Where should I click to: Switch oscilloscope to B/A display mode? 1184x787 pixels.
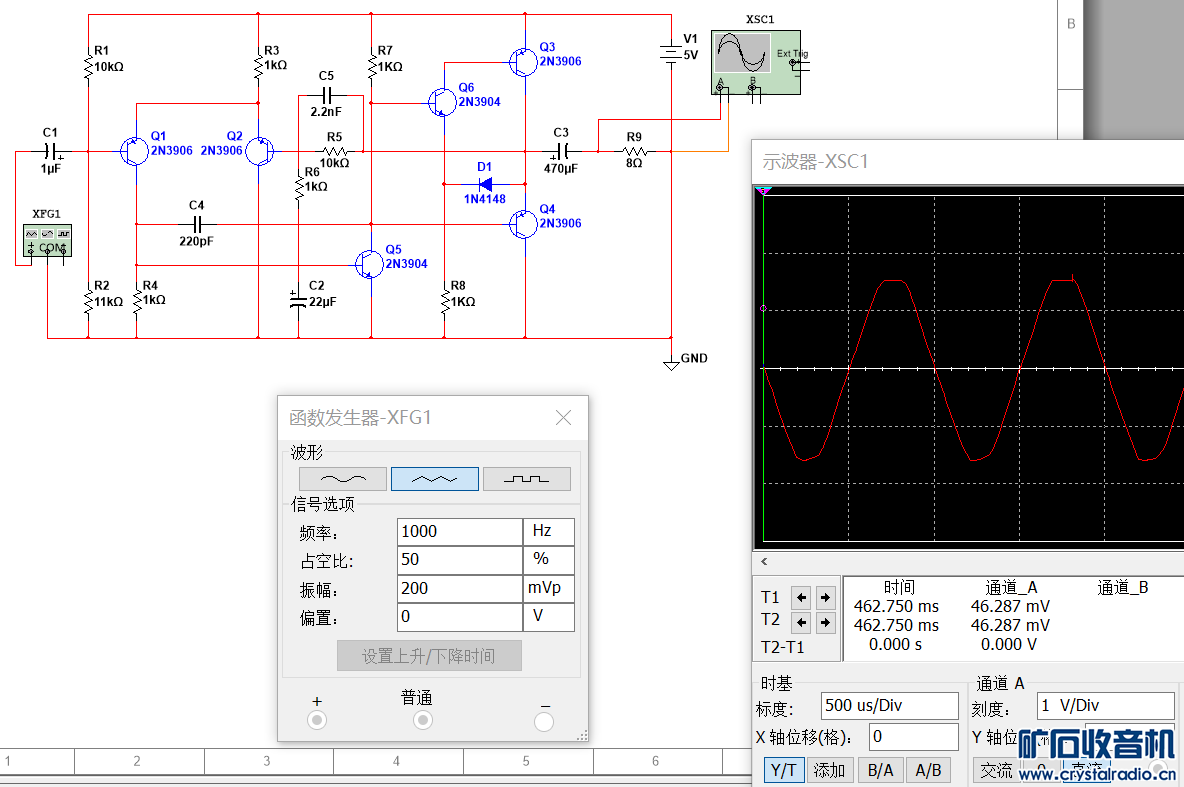tap(880, 770)
